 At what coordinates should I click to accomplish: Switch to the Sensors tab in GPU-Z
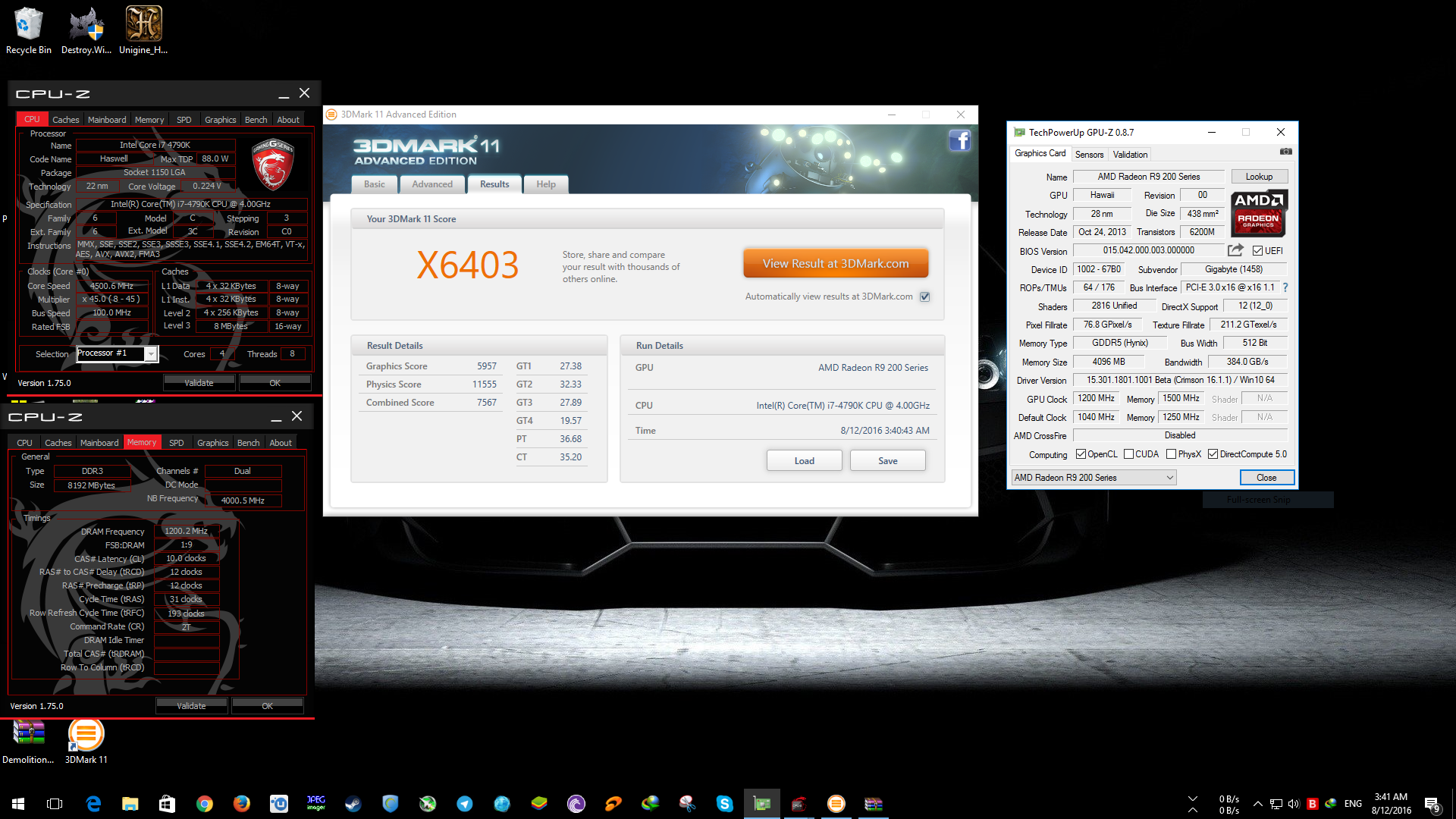tap(1089, 155)
